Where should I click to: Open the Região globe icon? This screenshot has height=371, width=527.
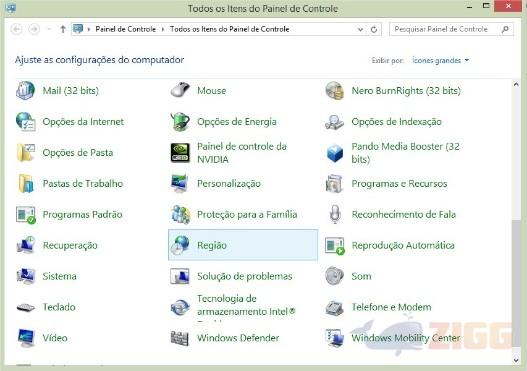(x=180, y=245)
